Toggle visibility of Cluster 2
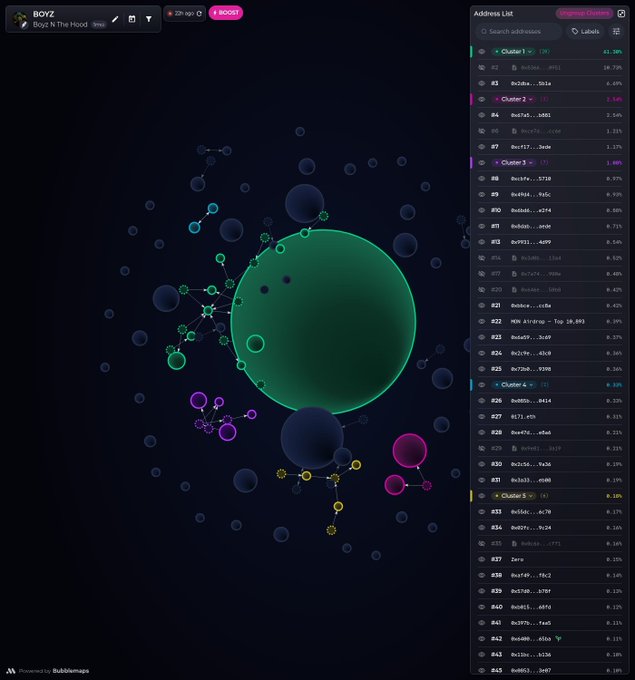635x680 pixels. (481, 99)
